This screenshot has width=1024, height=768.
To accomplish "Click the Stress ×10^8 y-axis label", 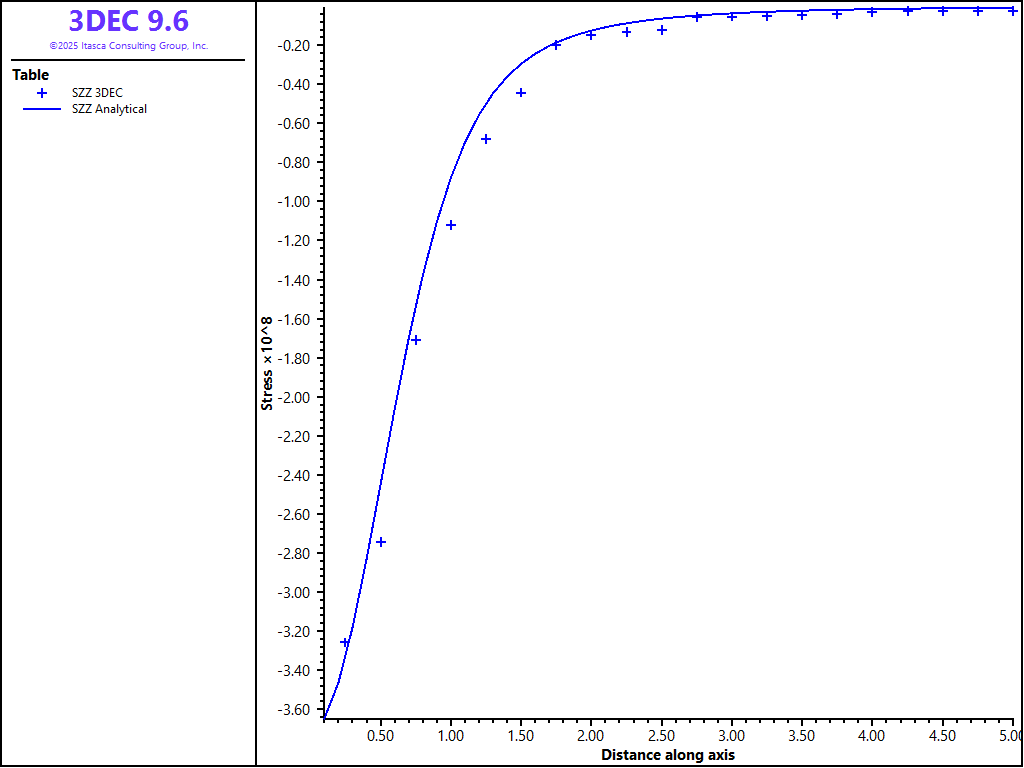I will click(x=267, y=364).
